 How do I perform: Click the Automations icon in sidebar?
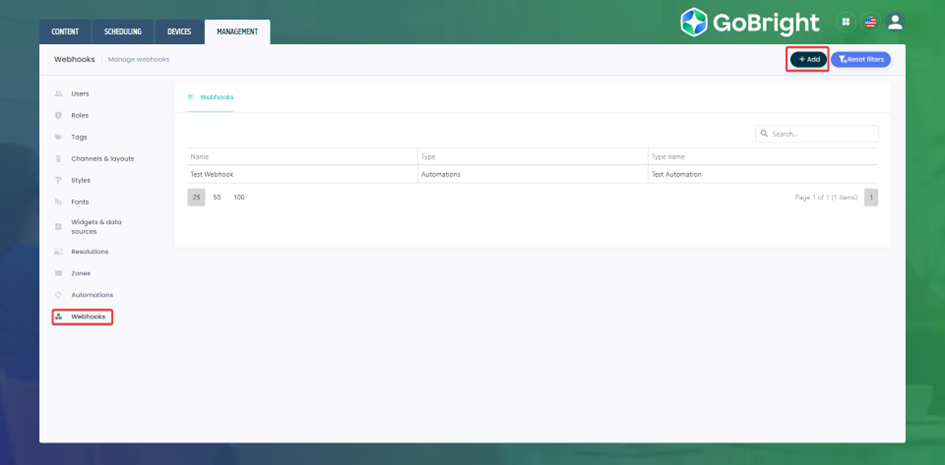coord(58,295)
